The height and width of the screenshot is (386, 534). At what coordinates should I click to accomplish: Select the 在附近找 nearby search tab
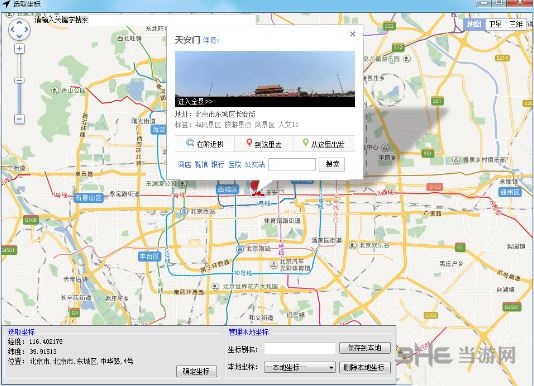[205, 144]
